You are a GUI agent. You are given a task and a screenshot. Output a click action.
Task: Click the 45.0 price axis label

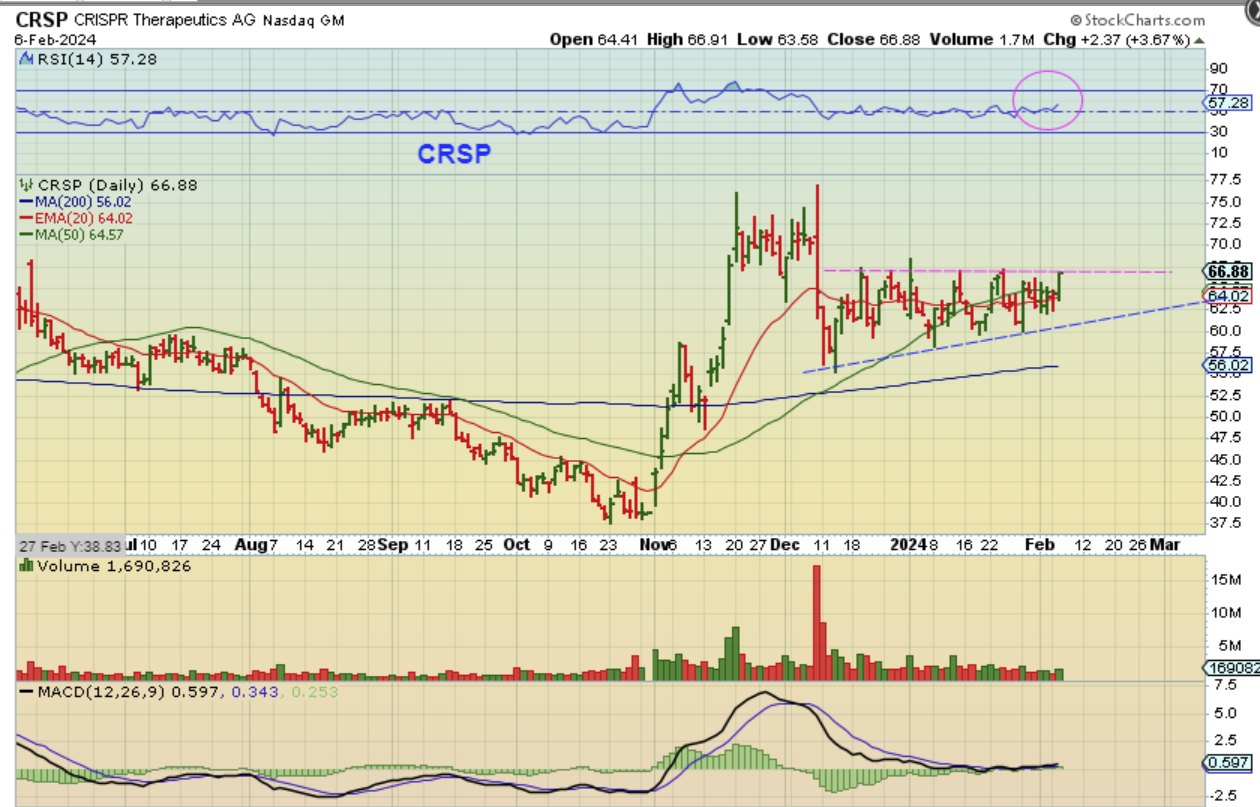click(x=1224, y=459)
